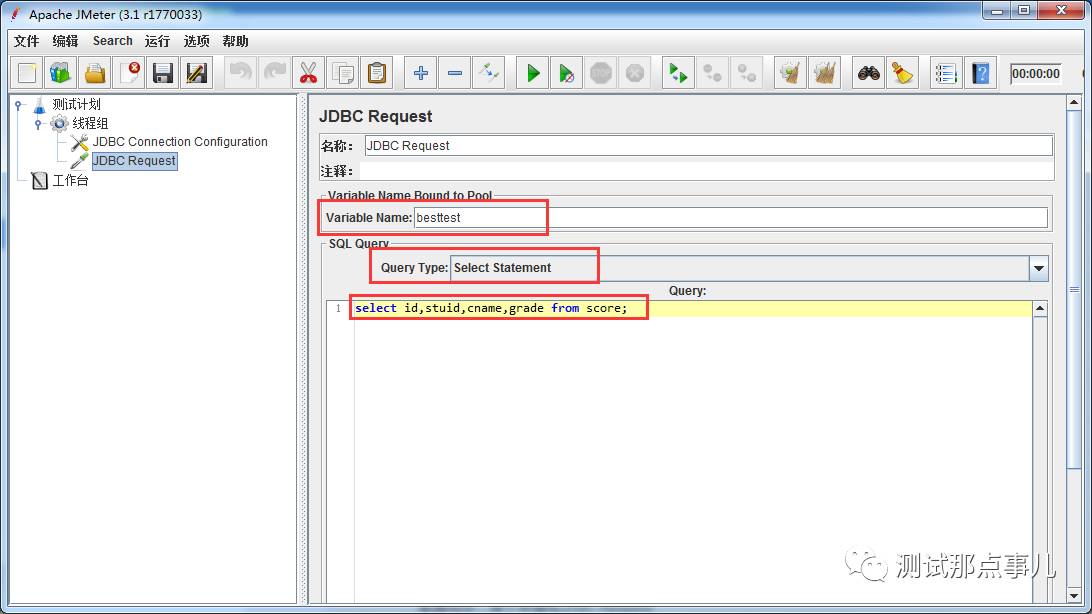The width and height of the screenshot is (1092, 614).
Task: Click the Redo arrow icon
Action: (x=274, y=72)
